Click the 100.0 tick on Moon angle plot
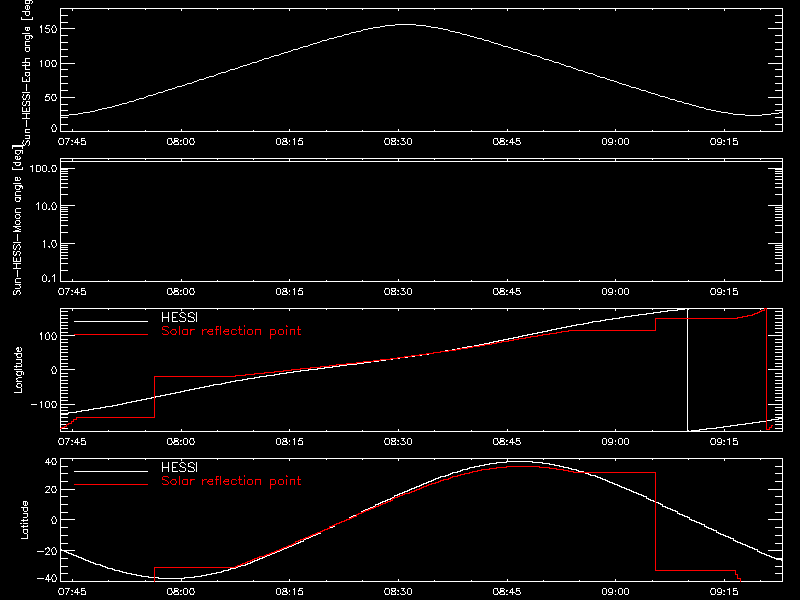Viewport: 800px width, 600px height. [x=43, y=169]
